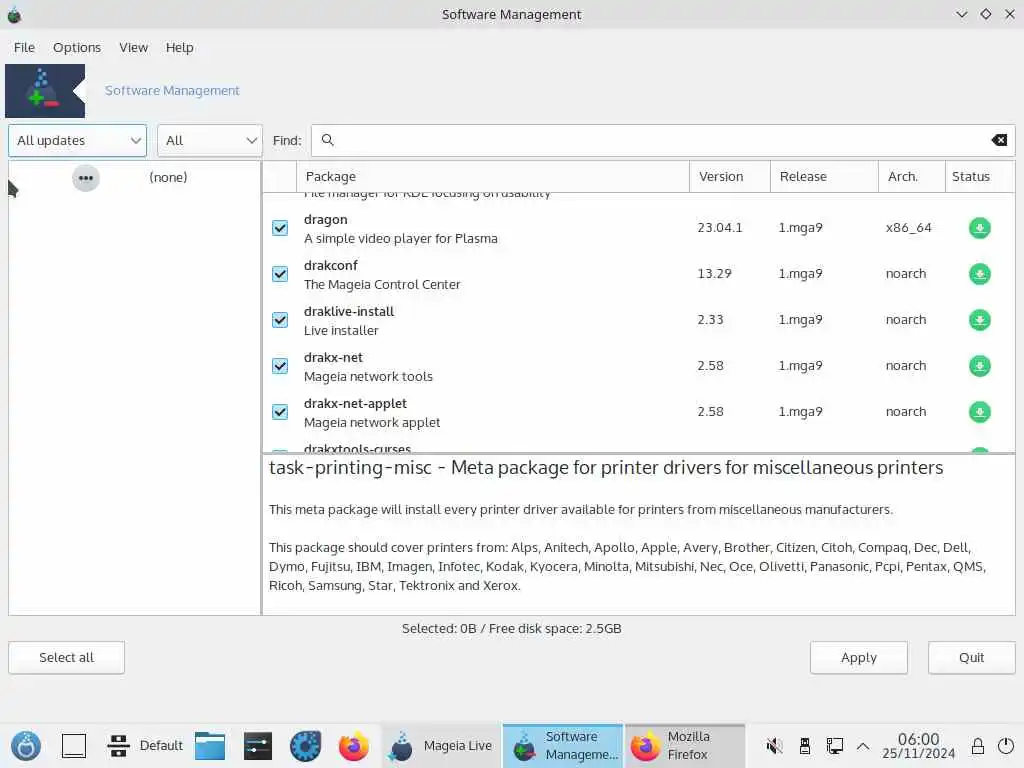Image resolution: width=1024 pixels, height=768 pixels.
Task: Uncheck the dragon package checkbox
Action: (280, 228)
